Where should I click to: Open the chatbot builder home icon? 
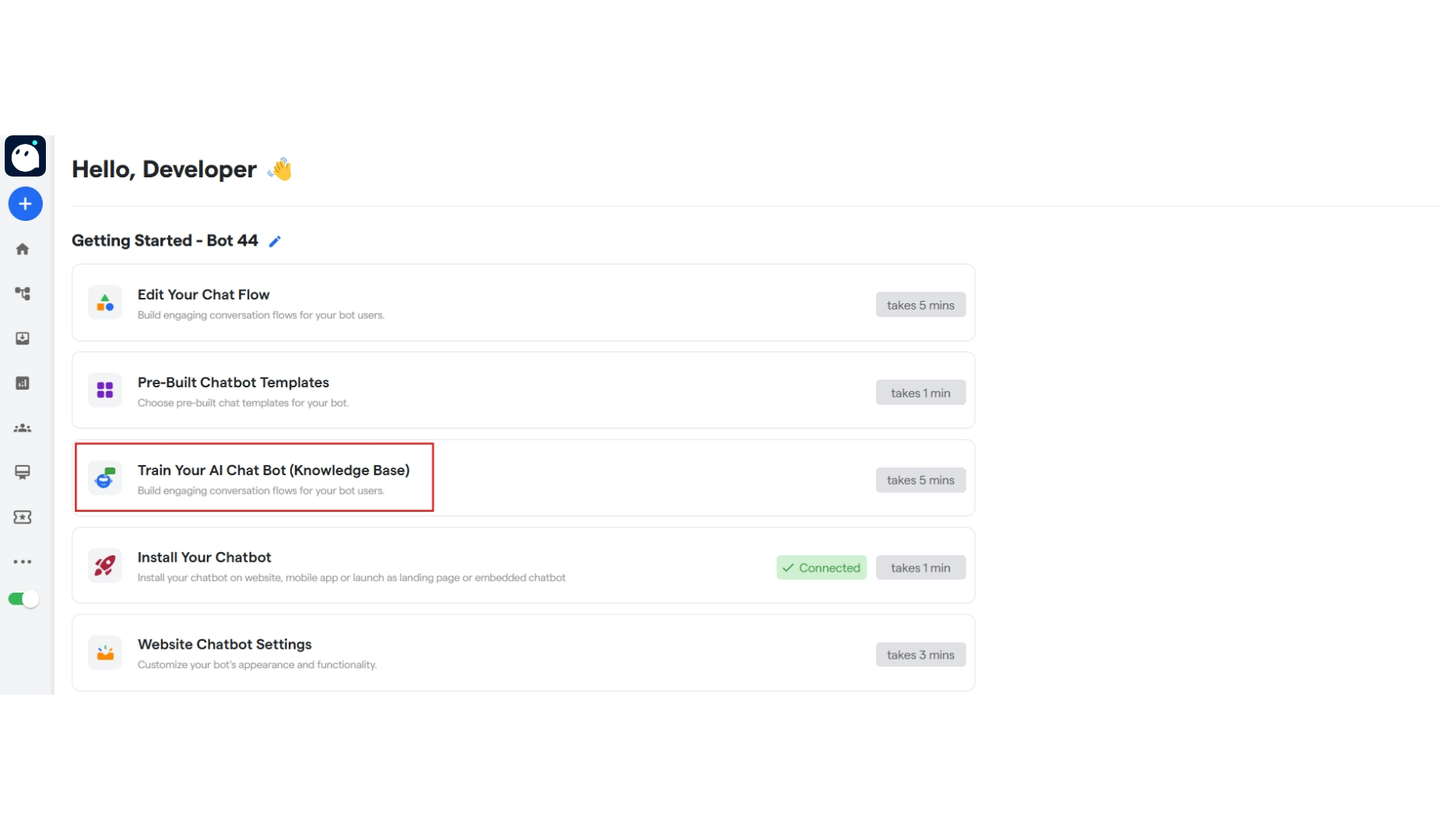[23, 248]
